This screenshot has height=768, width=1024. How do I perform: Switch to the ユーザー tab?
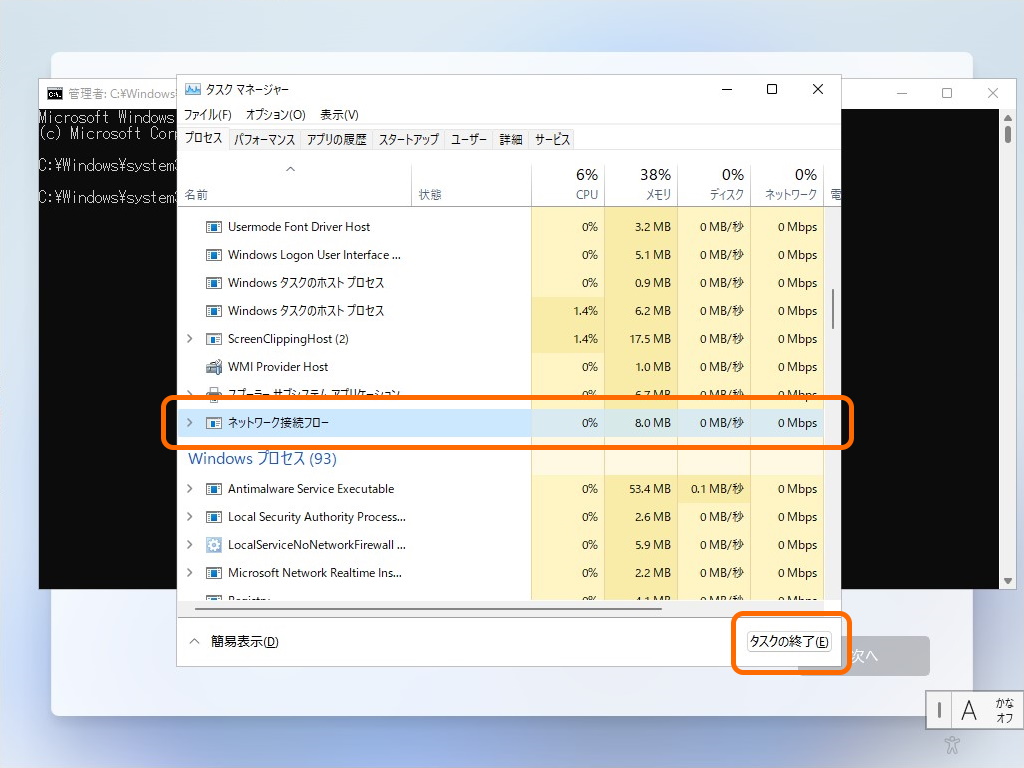point(469,140)
